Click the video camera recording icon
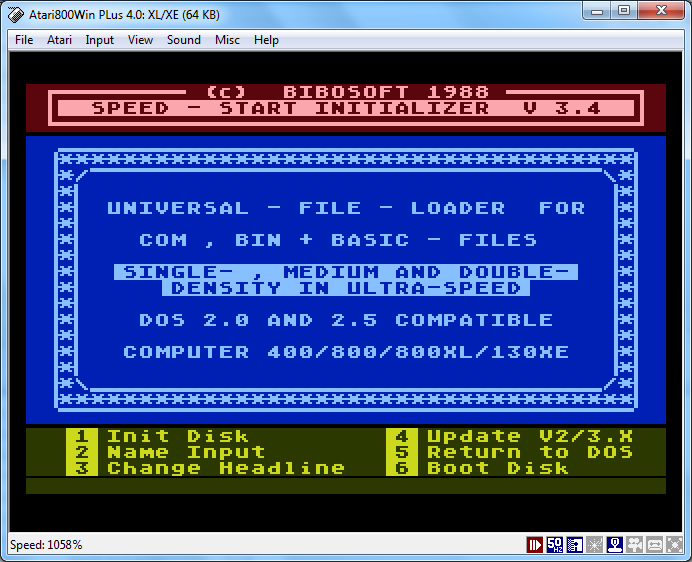 [635, 545]
